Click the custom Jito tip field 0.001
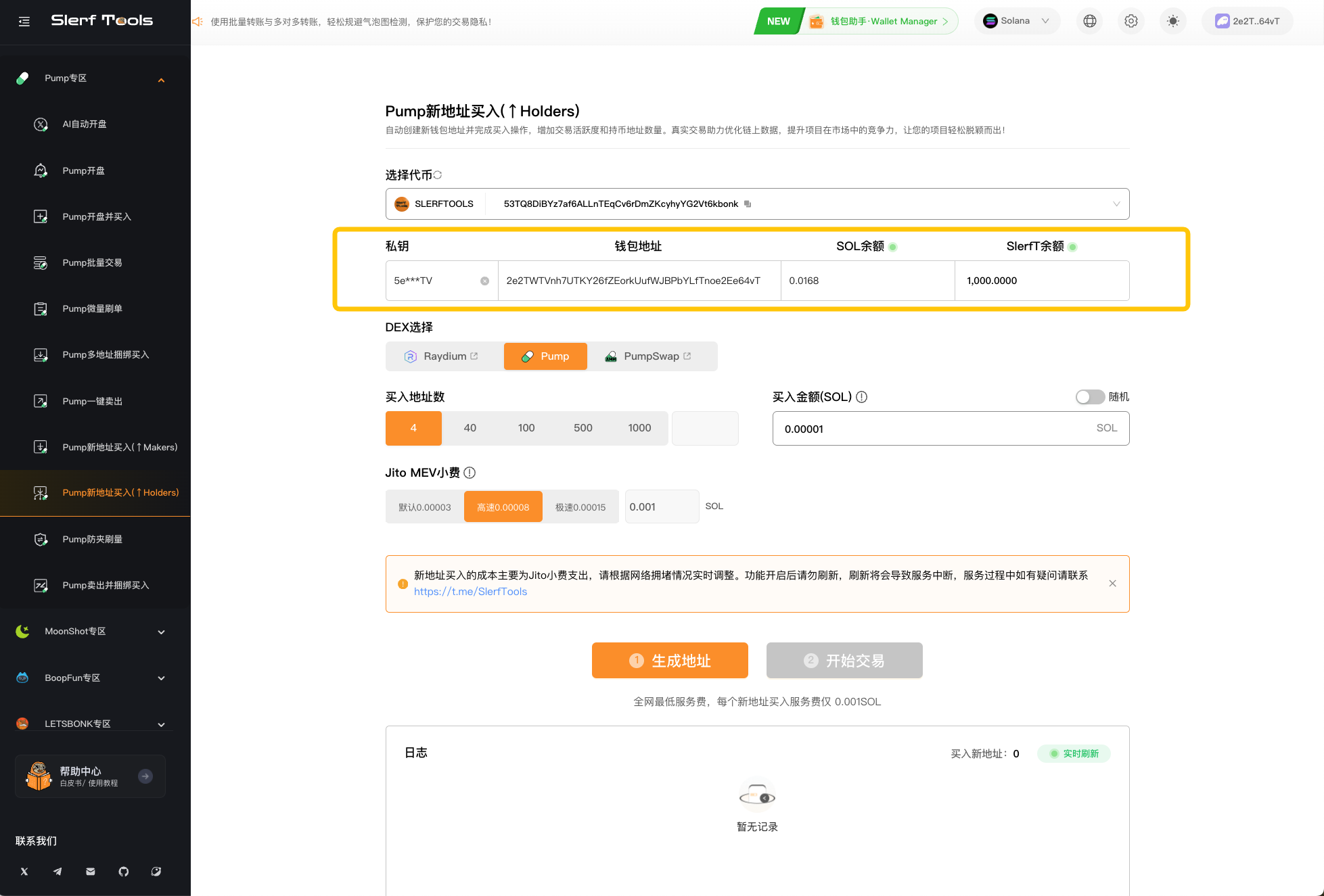The height and width of the screenshot is (896, 1324). coord(662,506)
